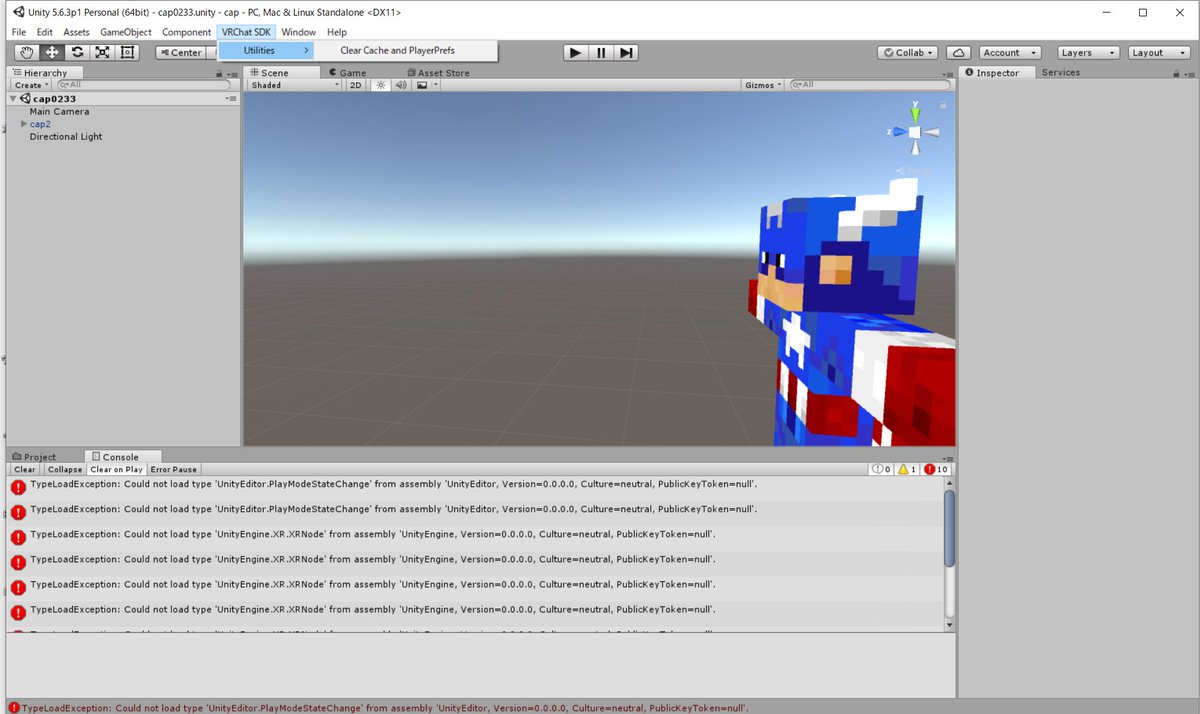The width and height of the screenshot is (1200, 714).
Task: Lock the Hierarchy panel
Action: coord(219,73)
